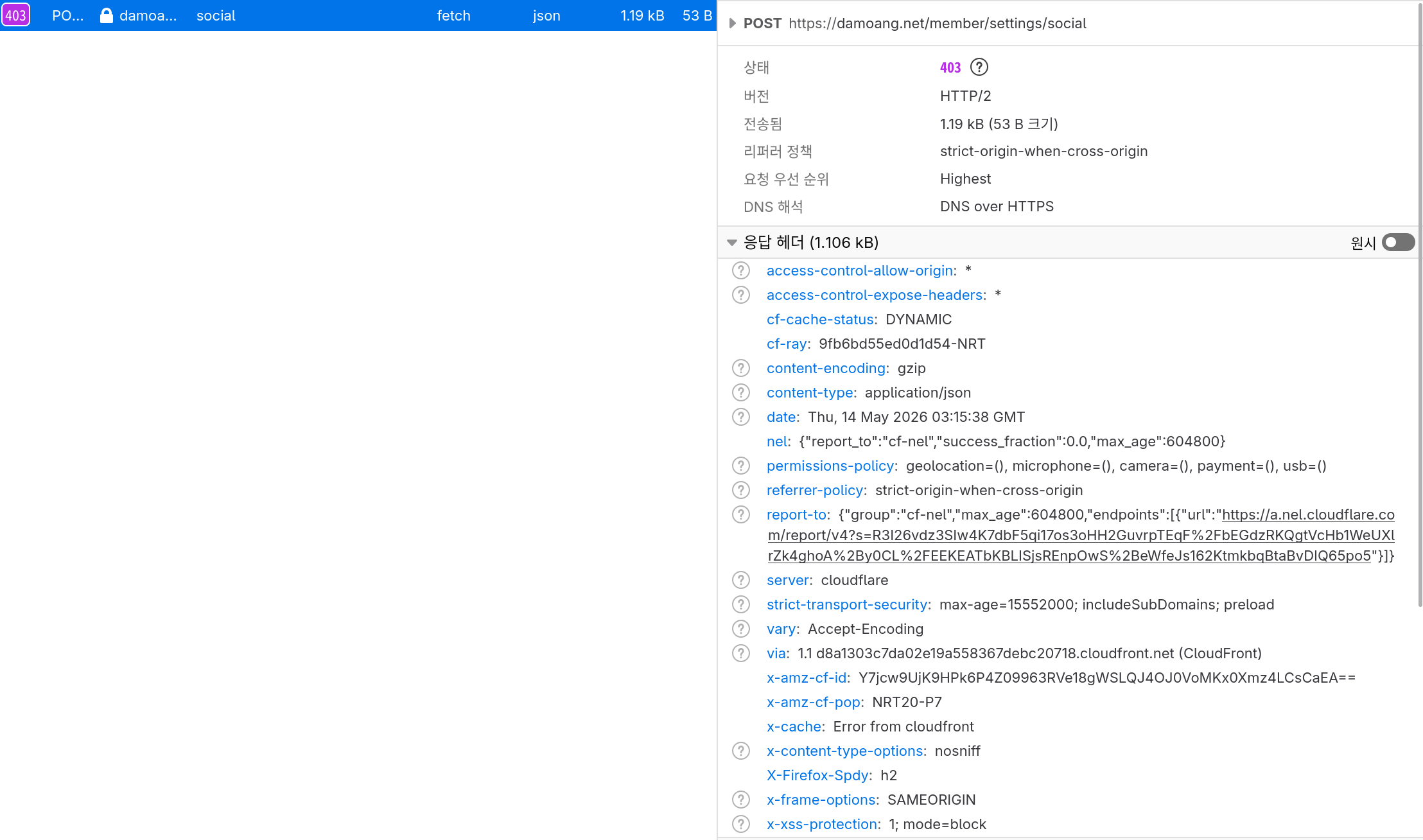Open the a.nel.cloudflare.com report URL link
Screen dimensions: 1423x840
pyautogui.click(x=1081, y=535)
